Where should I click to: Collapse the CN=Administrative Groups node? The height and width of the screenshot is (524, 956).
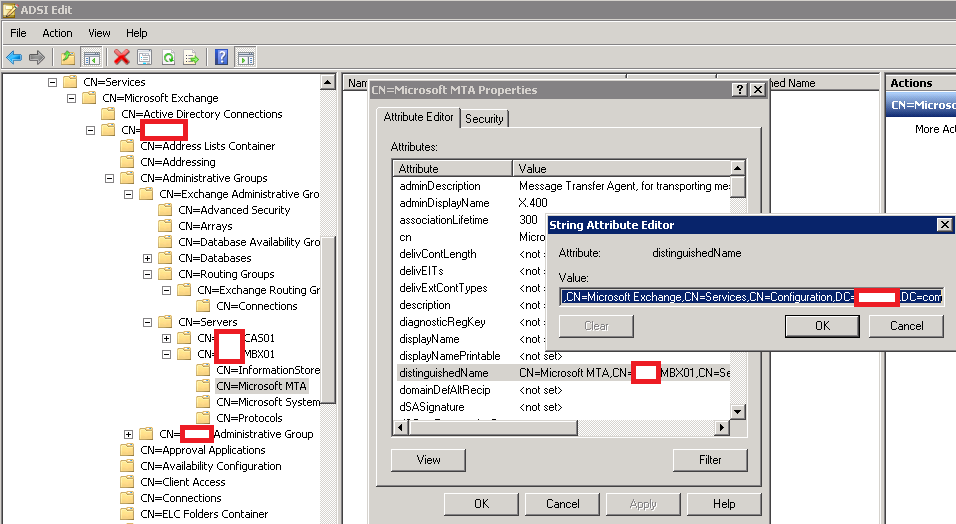109,178
